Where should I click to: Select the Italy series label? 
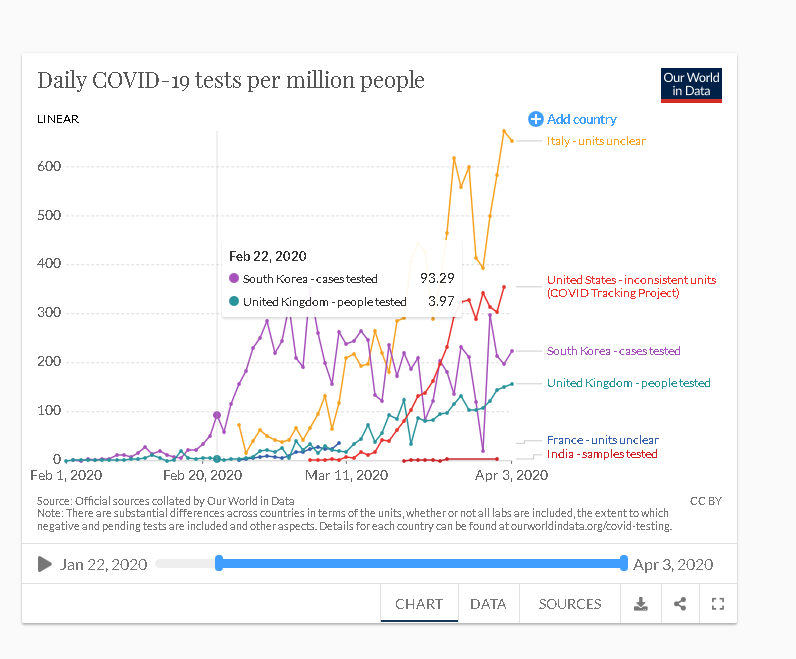(596, 141)
